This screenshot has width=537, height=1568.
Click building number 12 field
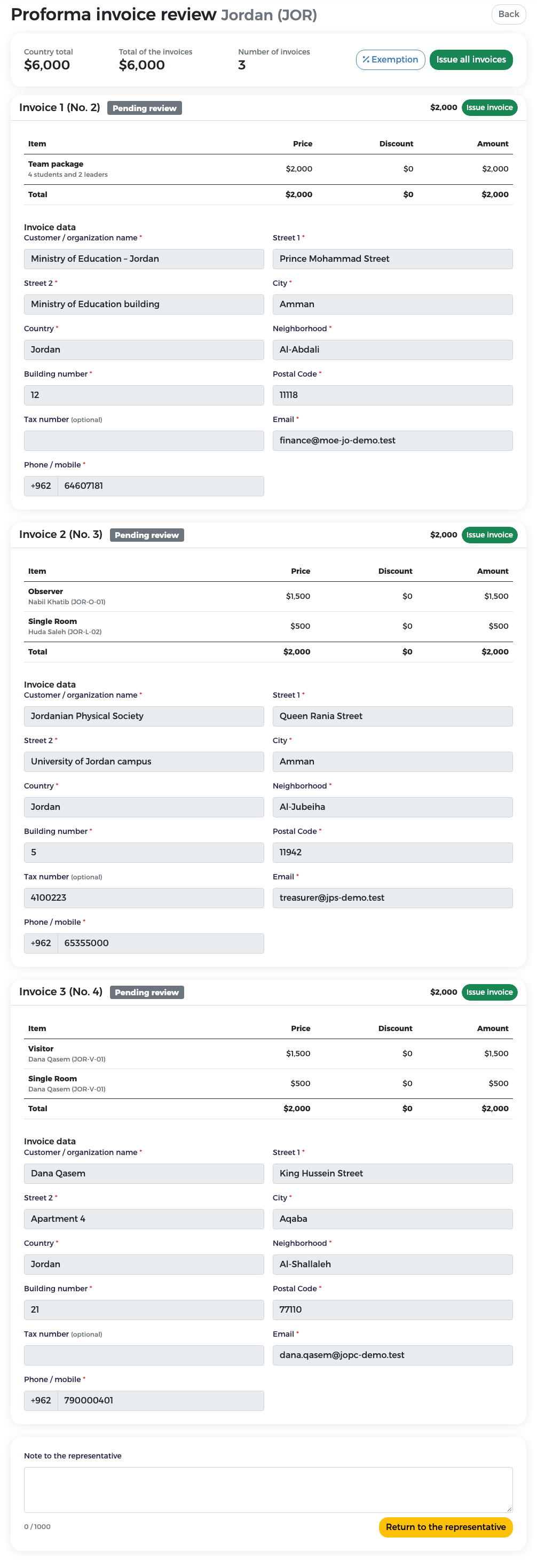point(144,395)
